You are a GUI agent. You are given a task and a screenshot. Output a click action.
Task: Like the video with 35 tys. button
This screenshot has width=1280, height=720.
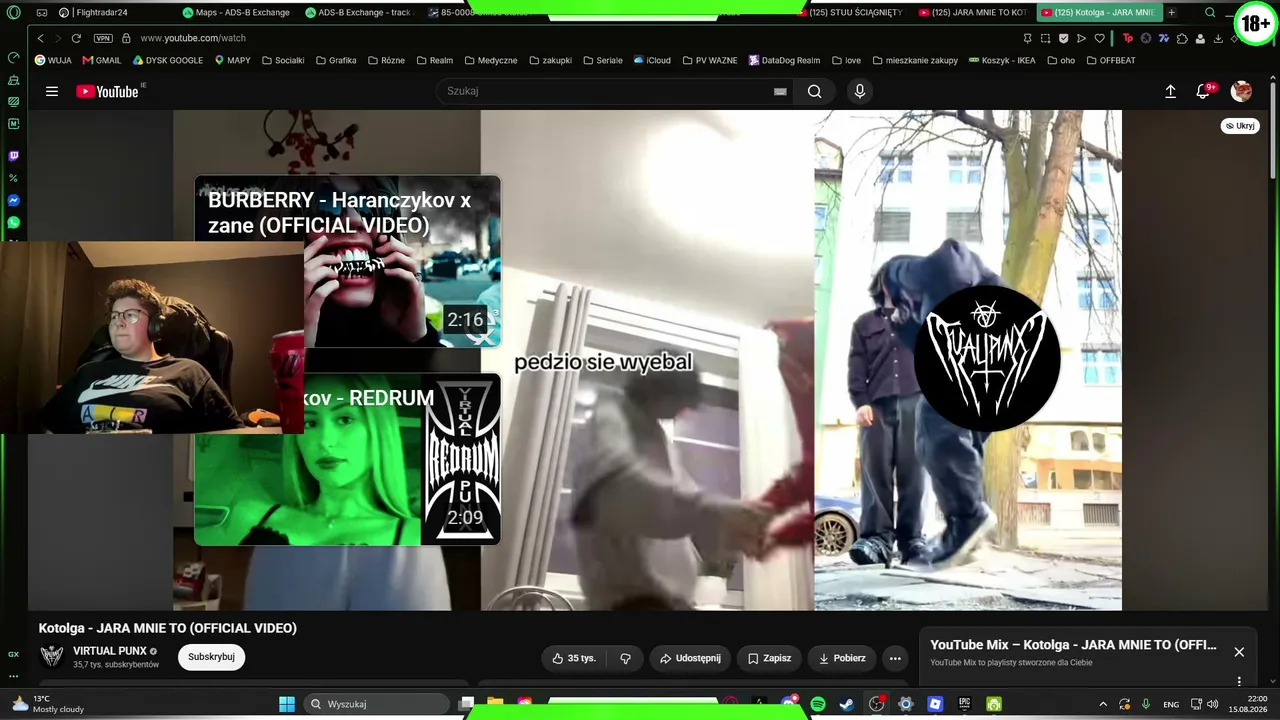(574, 658)
